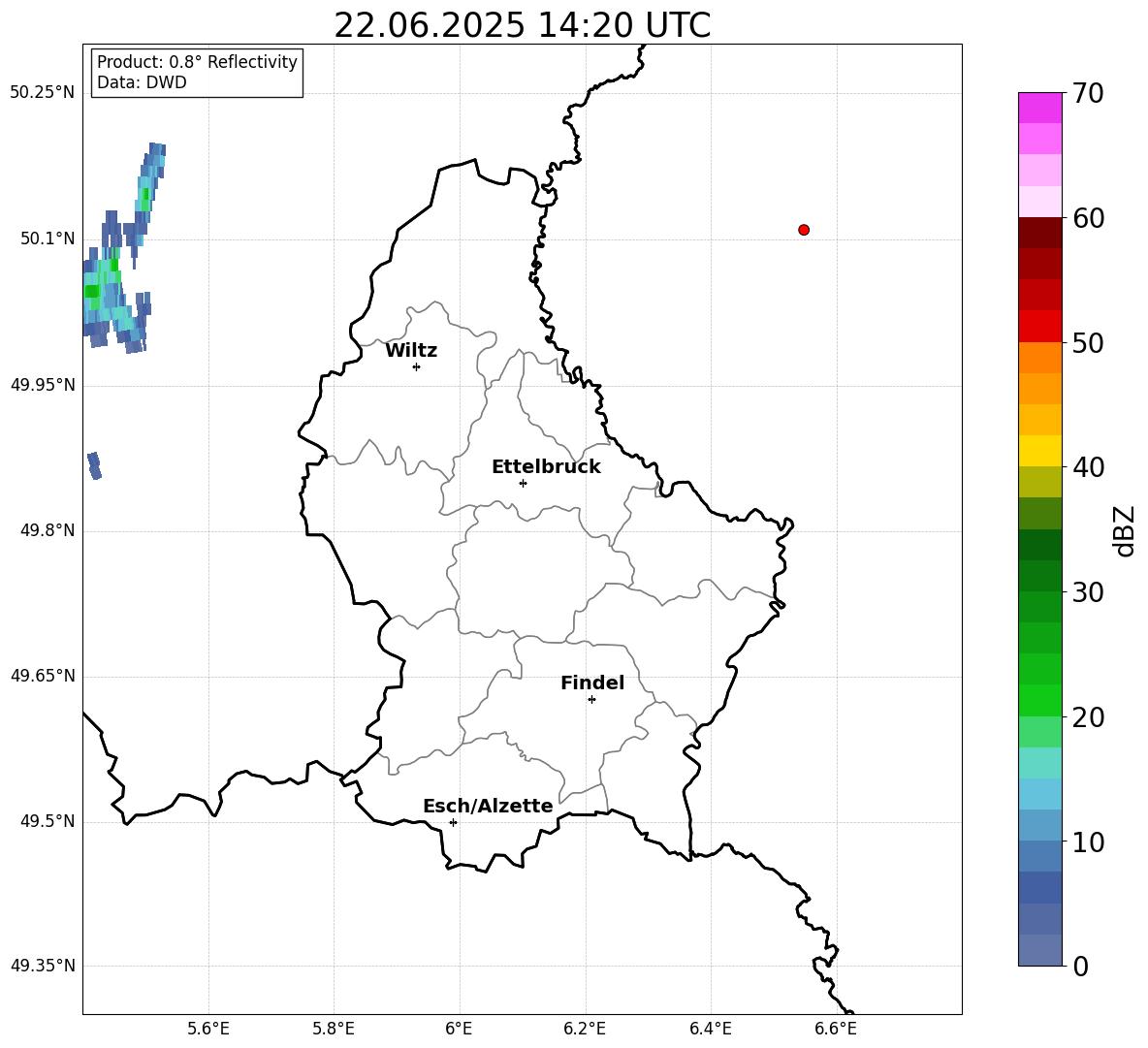Image resolution: width=1148 pixels, height=1048 pixels.
Task: Click the red dot radar marker
Action: point(804,230)
